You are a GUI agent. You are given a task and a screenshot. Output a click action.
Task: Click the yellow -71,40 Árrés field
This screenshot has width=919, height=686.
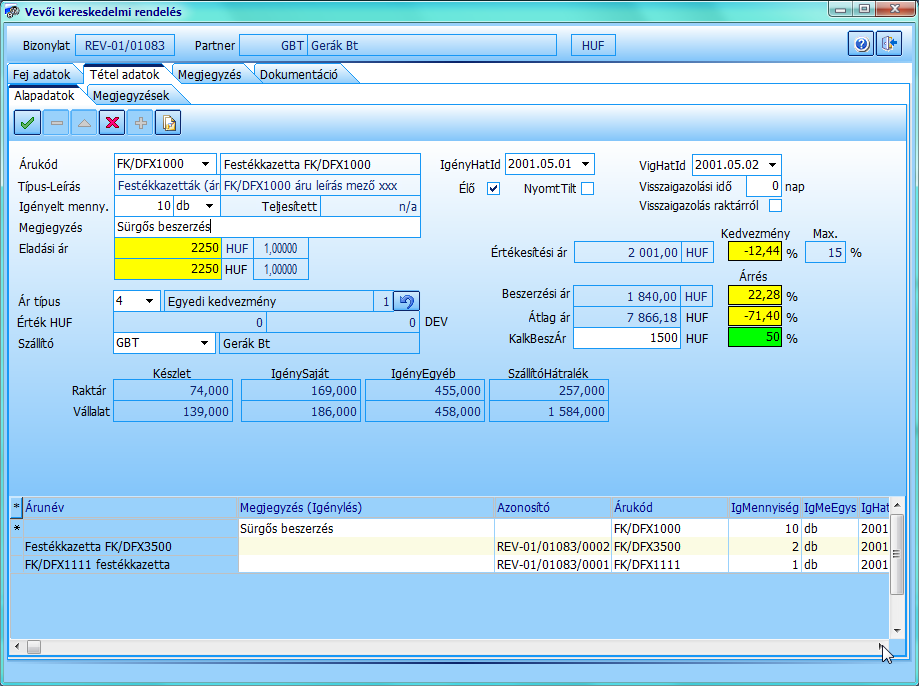(x=755, y=316)
